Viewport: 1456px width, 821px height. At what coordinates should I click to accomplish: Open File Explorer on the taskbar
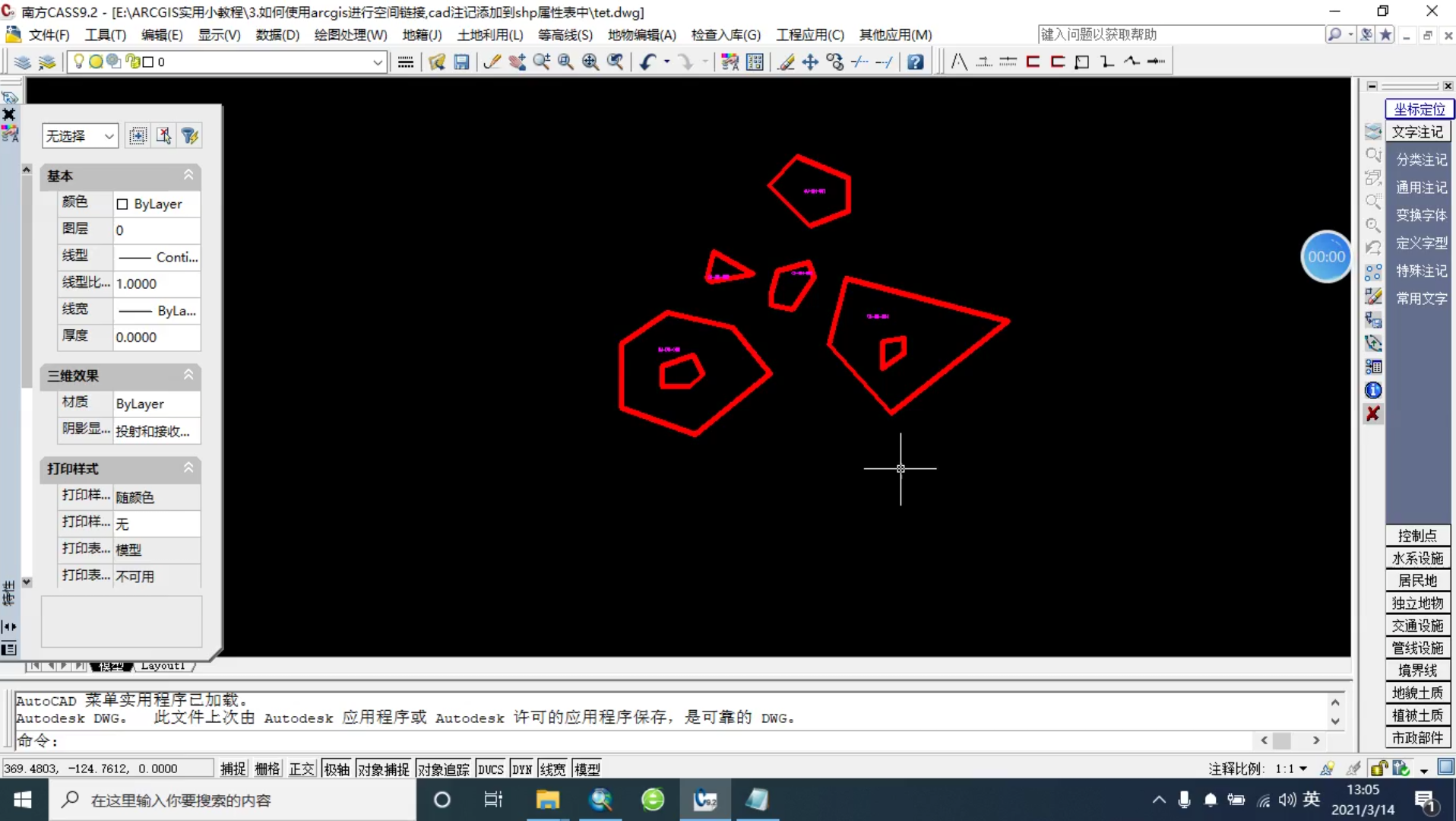547,800
